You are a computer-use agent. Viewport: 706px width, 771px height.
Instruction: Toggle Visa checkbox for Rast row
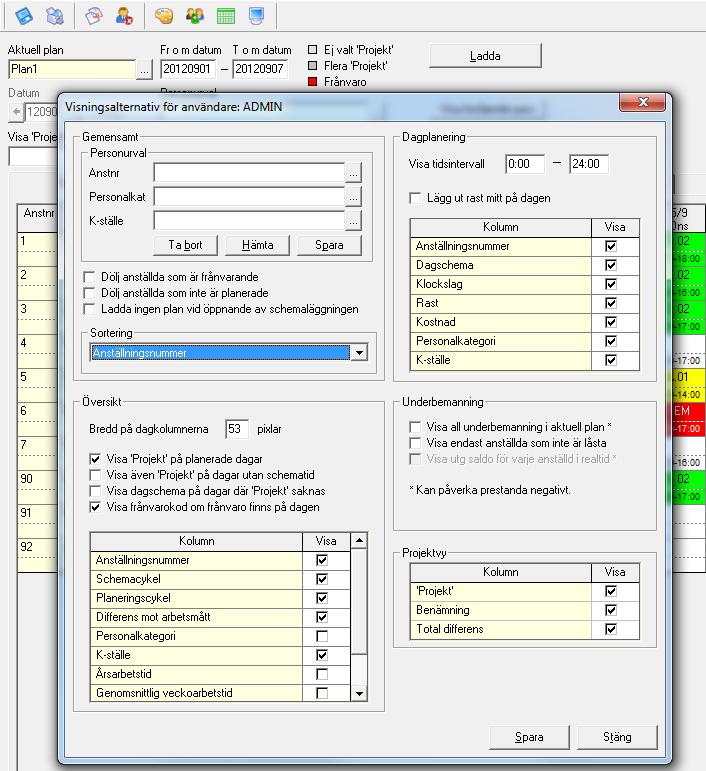pyautogui.click(x=611, y=303)
